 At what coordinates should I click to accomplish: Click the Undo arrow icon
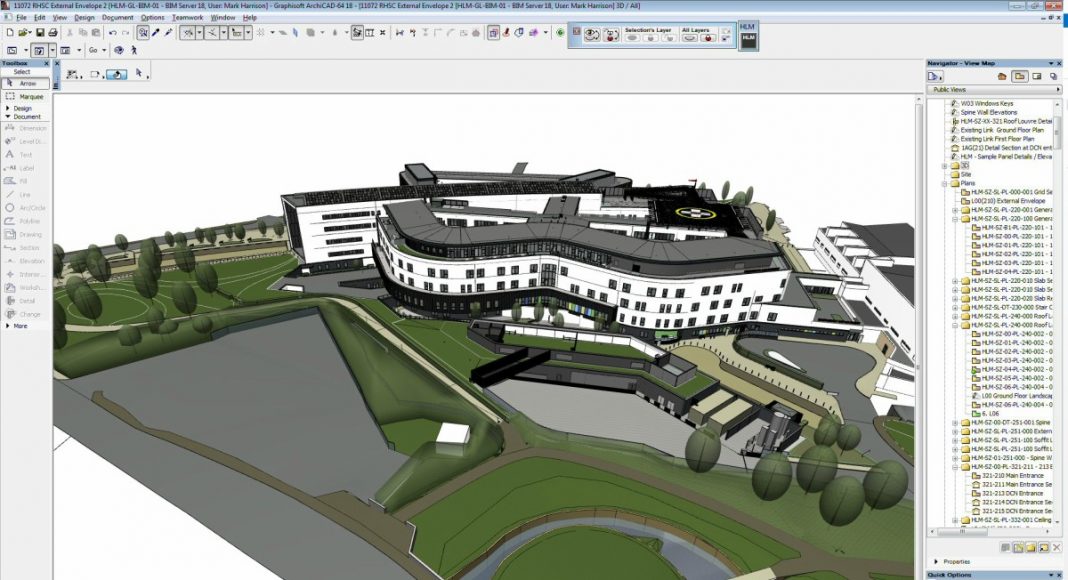click(x=113, y=33)
